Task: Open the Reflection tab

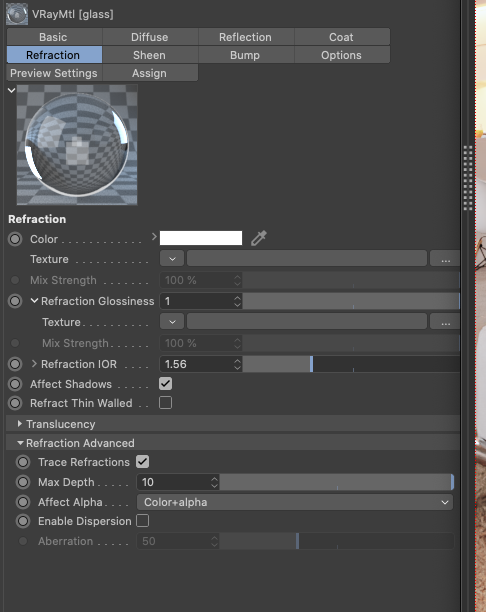Action: (x=246, y=37)
